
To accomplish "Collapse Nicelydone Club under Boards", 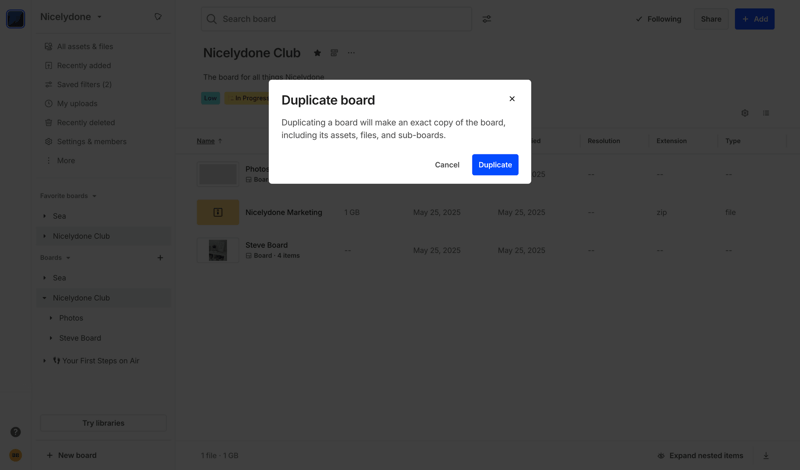I will [44, 298].
